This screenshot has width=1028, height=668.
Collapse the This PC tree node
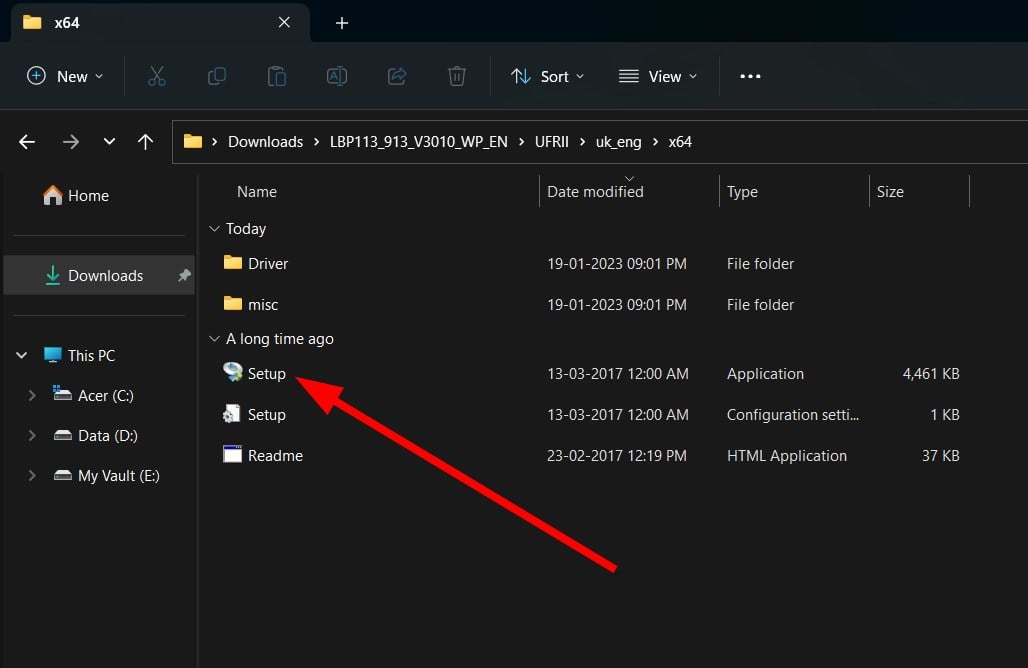point(22,355)
